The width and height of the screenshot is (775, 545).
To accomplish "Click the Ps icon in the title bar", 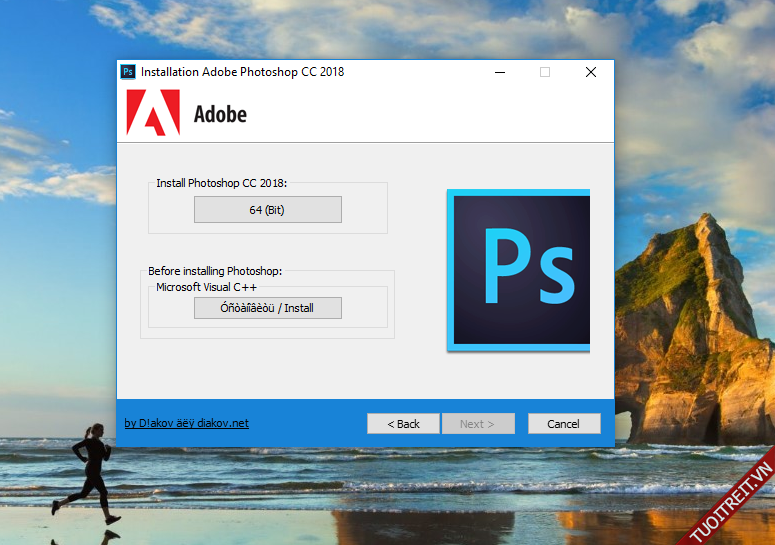I will (128, 72).
